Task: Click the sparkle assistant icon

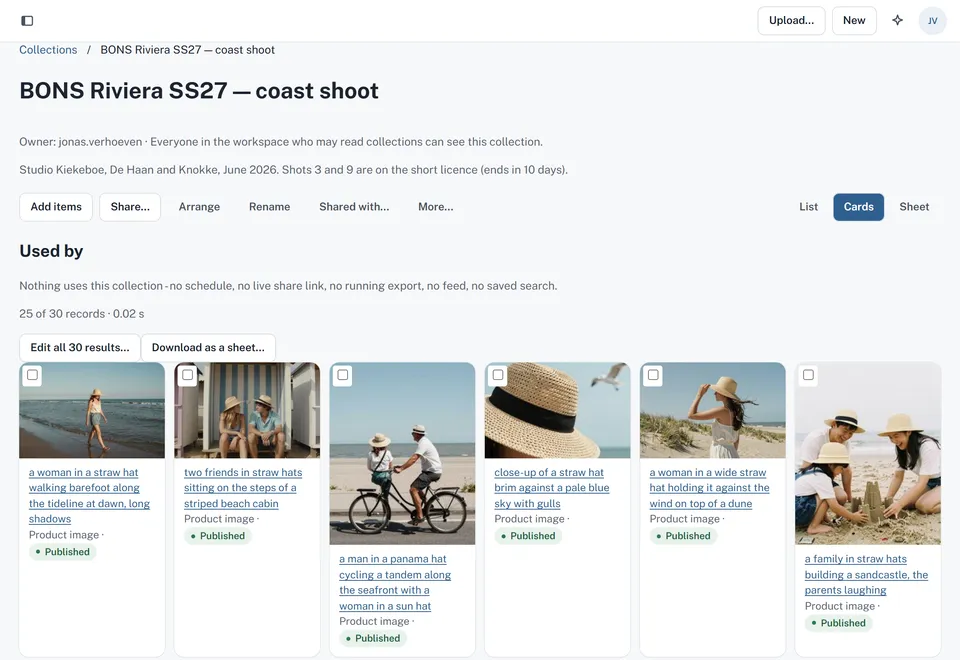Action: click(898, 20)
